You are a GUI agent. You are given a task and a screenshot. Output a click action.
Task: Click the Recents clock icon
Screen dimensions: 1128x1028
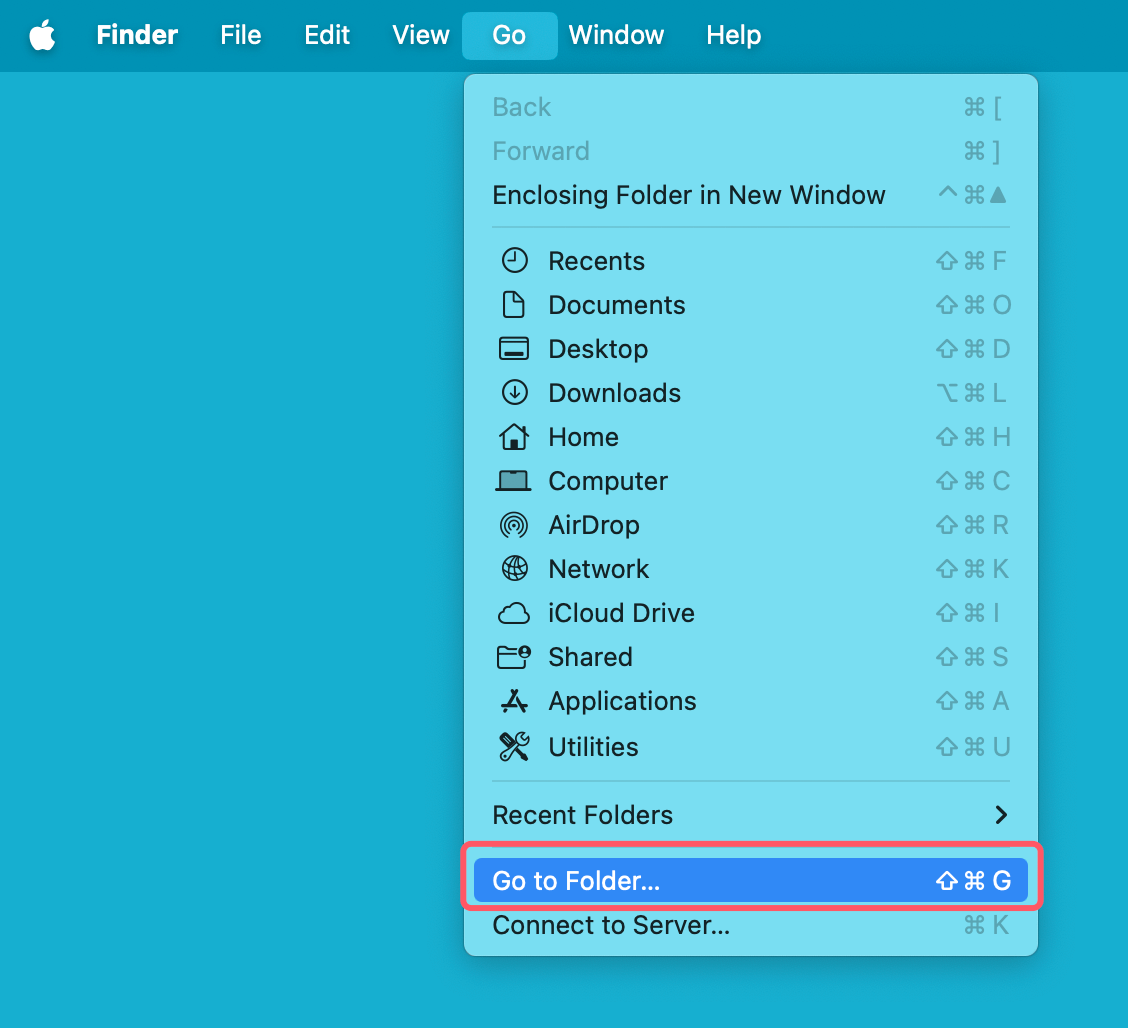514,260
